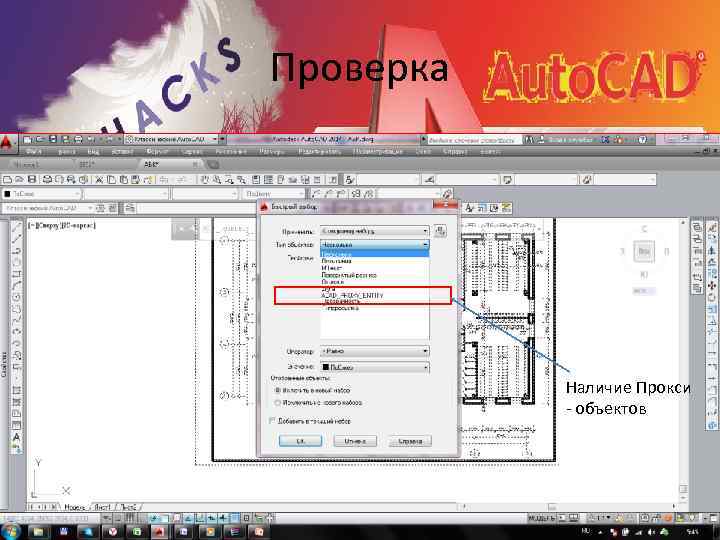Click the select objects button in Quick Select

click(440, 231)
